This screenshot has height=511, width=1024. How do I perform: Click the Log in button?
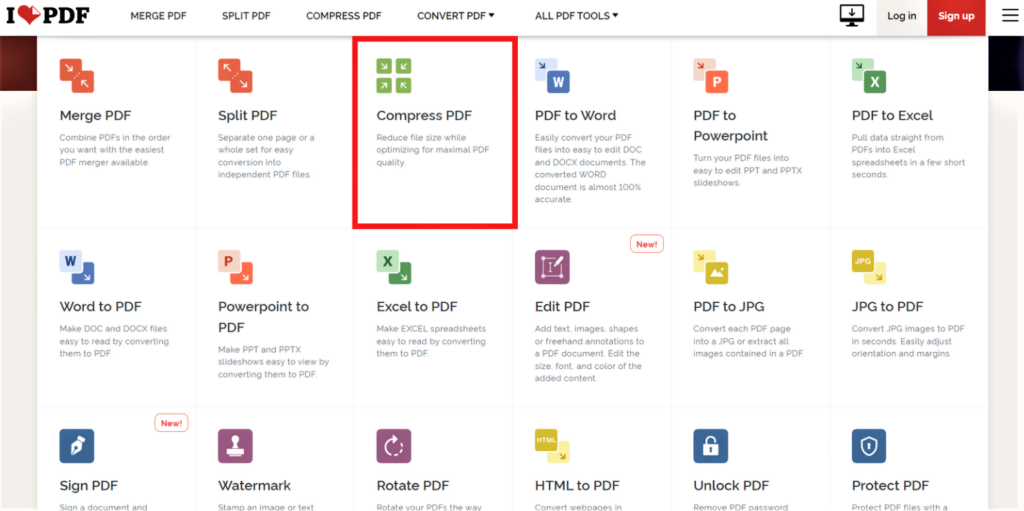click(902, 16)
